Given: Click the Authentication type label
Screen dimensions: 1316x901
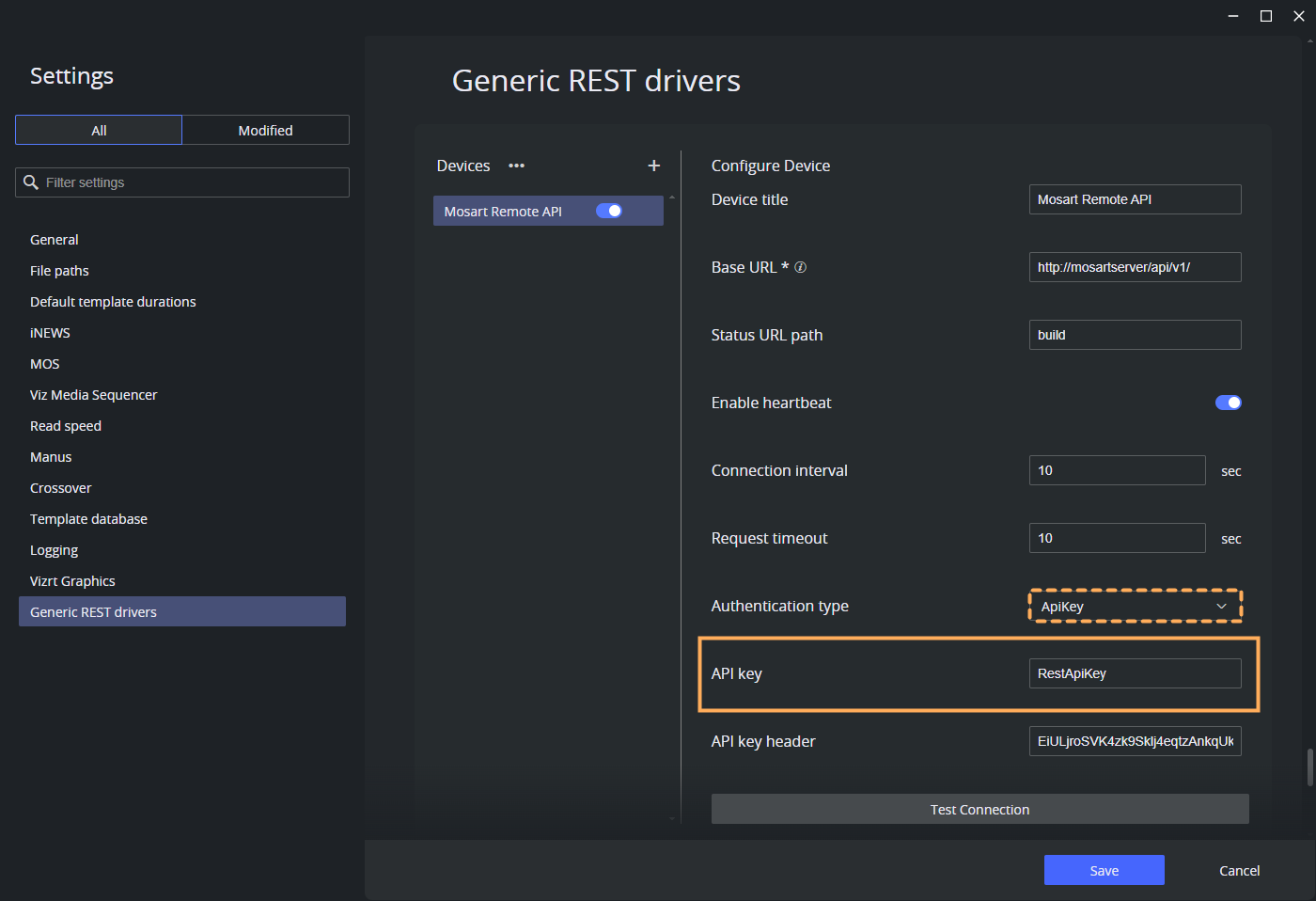Looking at the screenshot, I should coord(780,606).
